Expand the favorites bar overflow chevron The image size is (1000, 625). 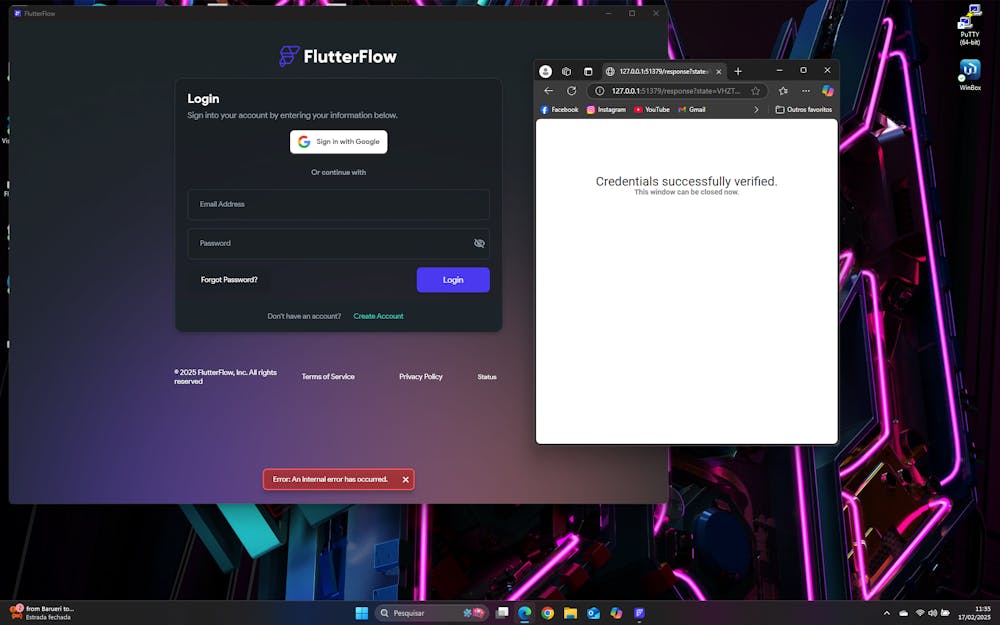756,110
